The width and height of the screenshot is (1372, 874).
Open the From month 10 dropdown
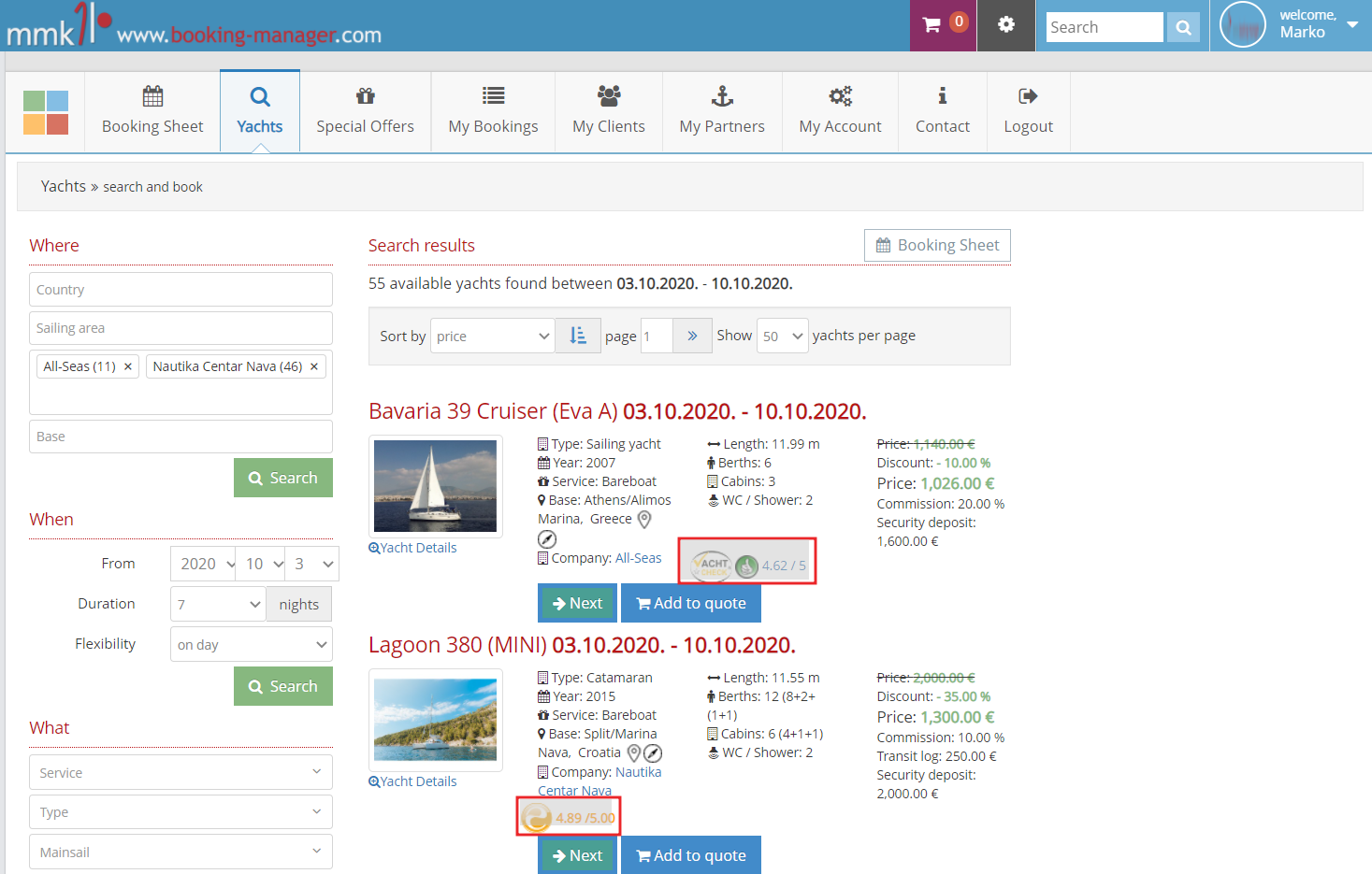tap(259, 564)
